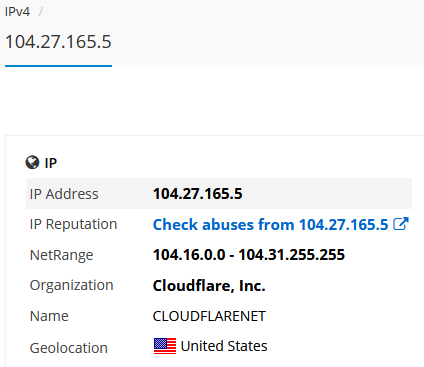The height and width of the screenshot is (367, 424).
Task: Select the Cloudflare, Inc. organization value
Action: click(x=209, y=285)
